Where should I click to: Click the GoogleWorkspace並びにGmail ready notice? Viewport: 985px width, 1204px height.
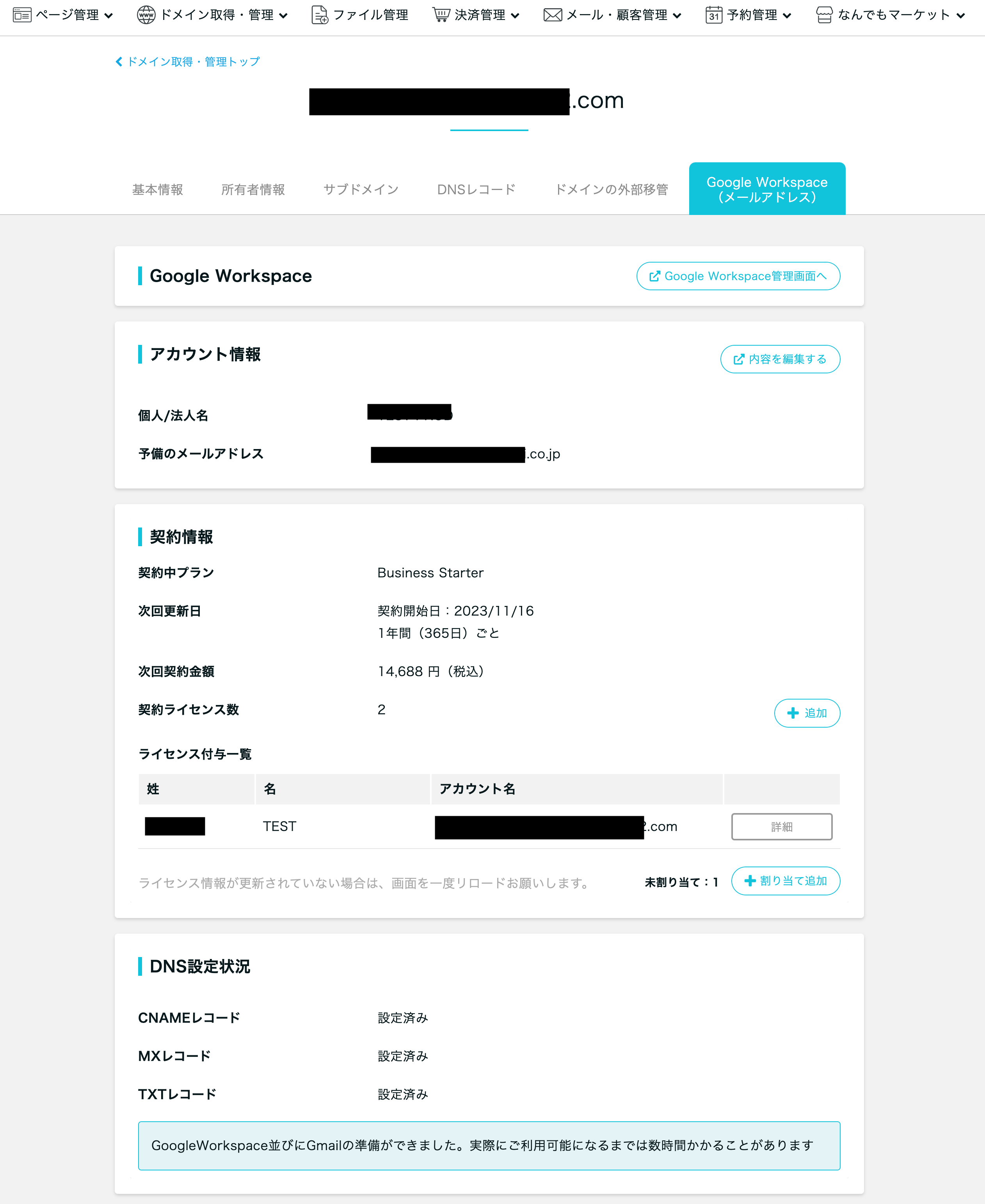click(x=489, y=1145)
